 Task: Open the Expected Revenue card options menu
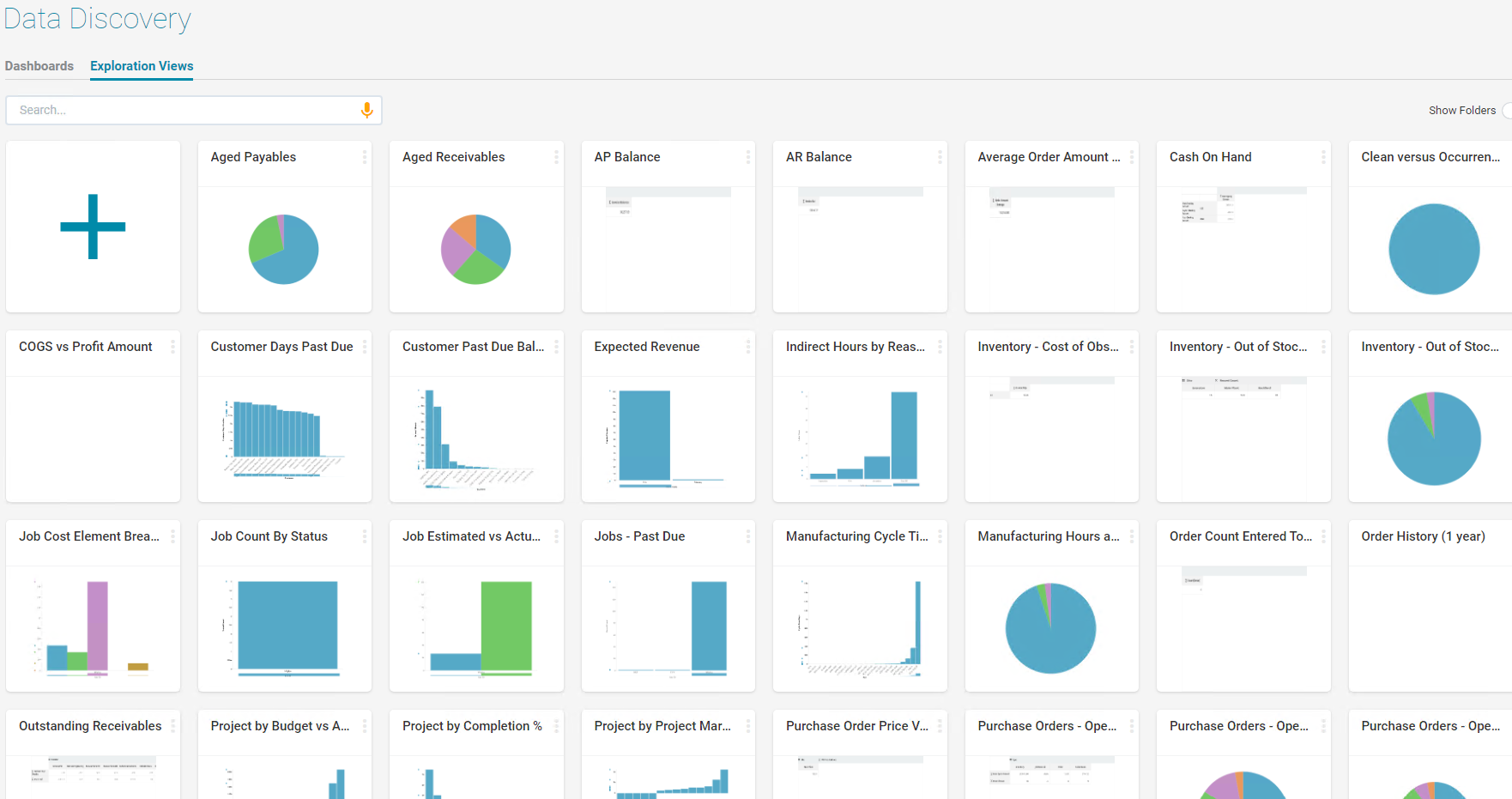[x=748, y=347]
